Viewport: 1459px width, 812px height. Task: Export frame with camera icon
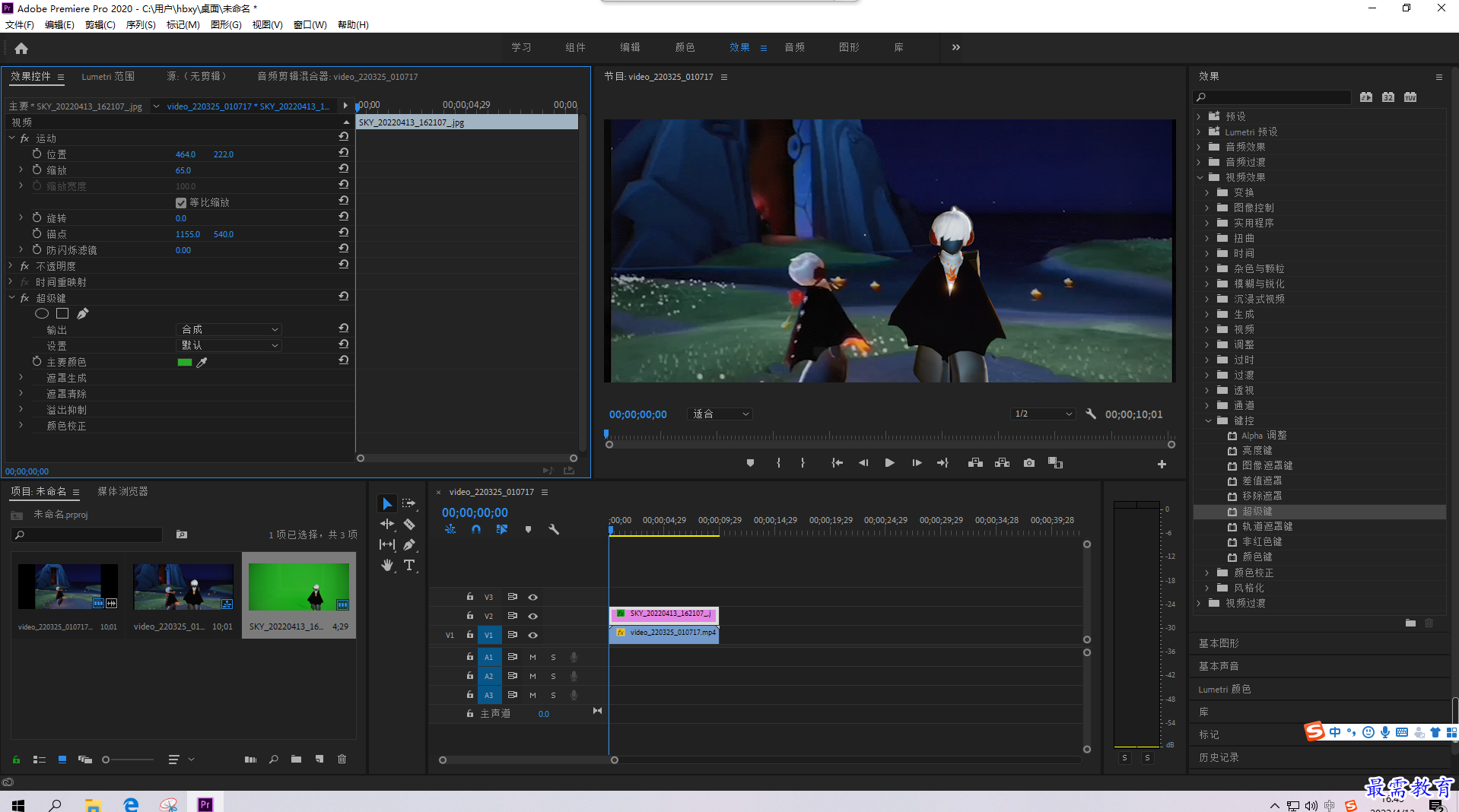[x=1029, y=463]
